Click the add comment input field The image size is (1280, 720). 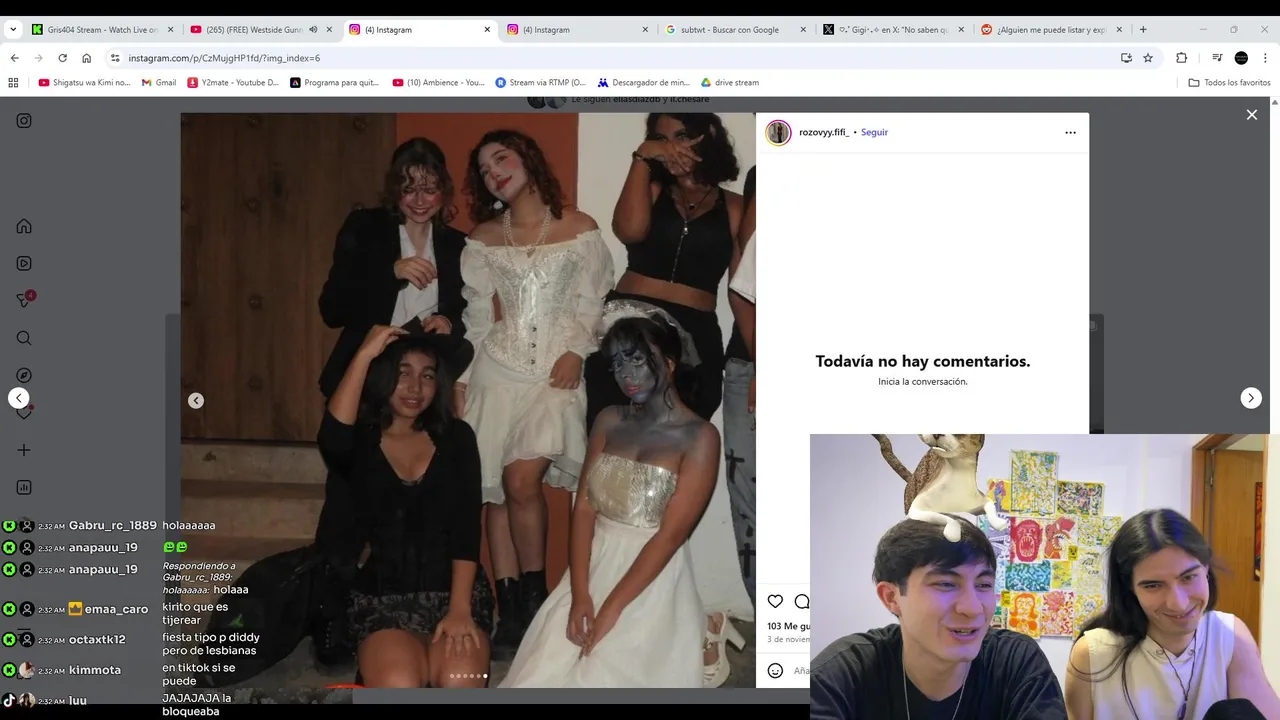click(800, 670)
